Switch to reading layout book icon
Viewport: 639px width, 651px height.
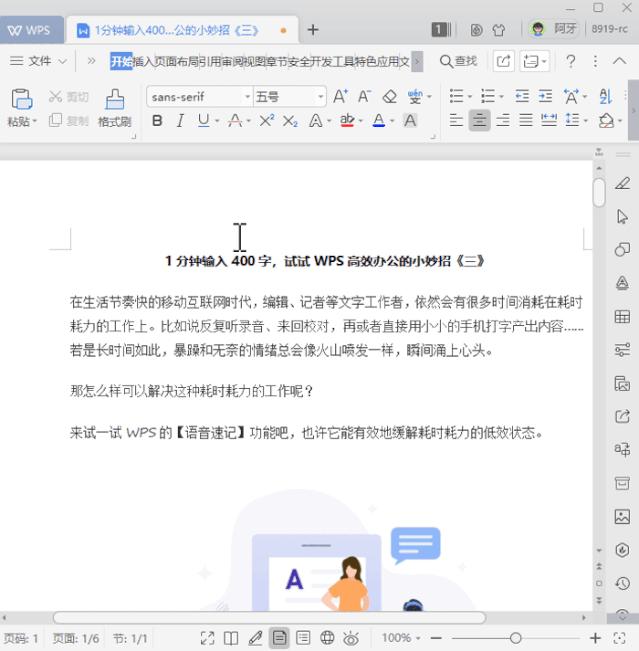(231, 638)
